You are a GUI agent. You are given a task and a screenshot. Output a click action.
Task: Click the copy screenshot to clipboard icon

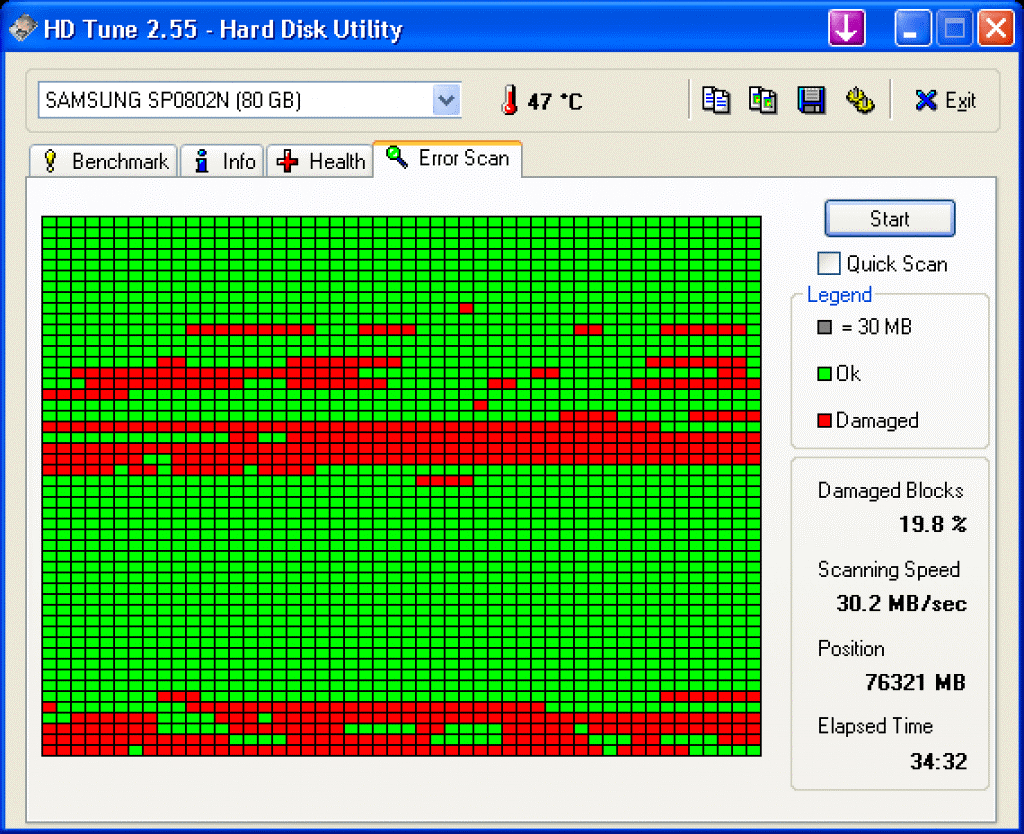click(763, 100)
